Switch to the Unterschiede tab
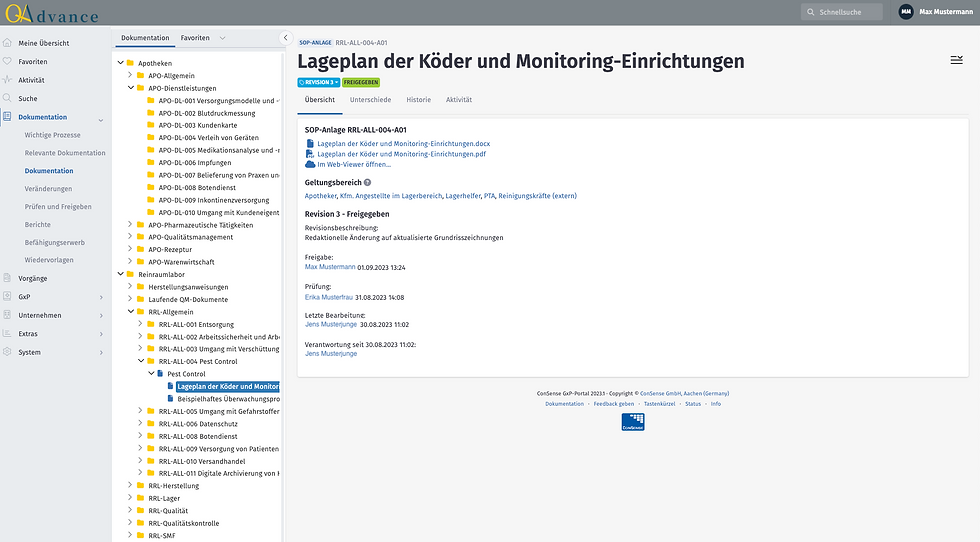Screen dimensions: 980x542 pos(370,100)
